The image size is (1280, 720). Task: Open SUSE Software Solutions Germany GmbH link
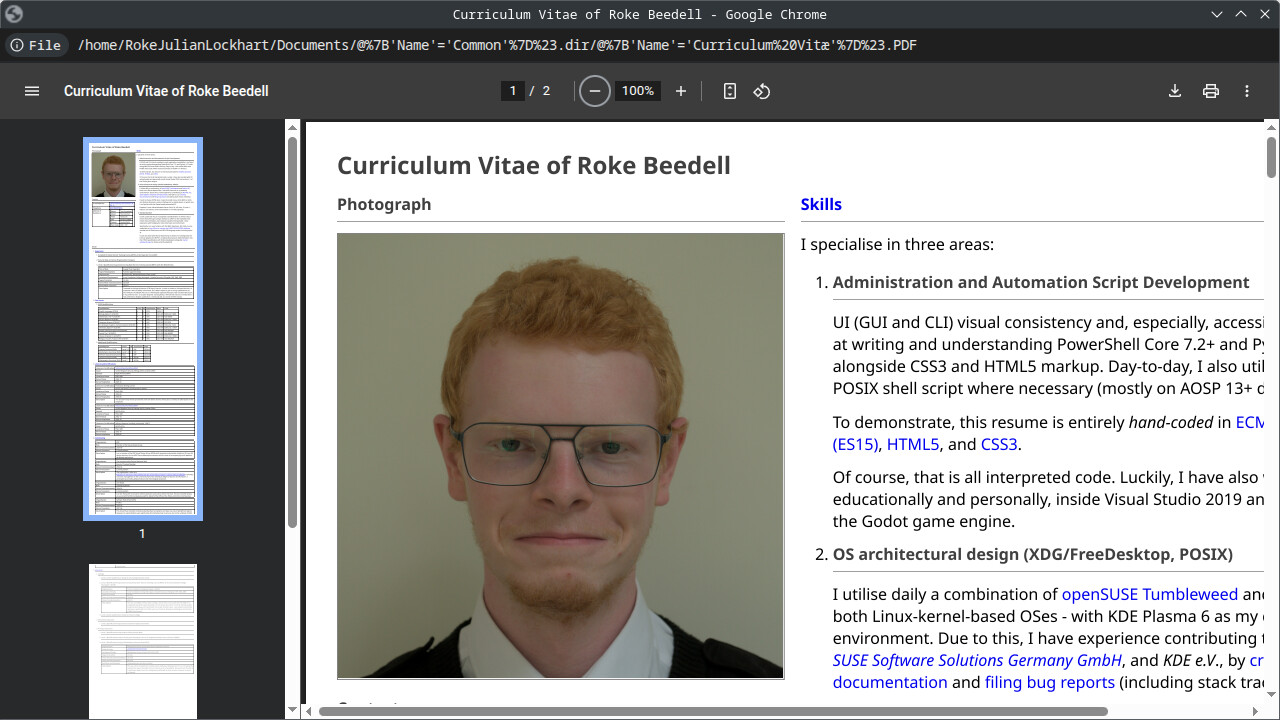[x=978, y=660]
